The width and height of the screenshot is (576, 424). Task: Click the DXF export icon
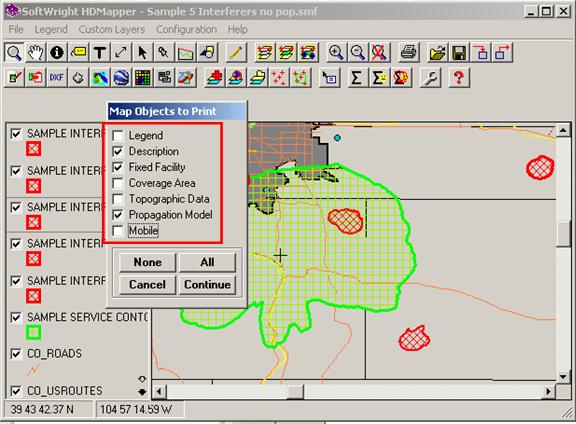click(x=56, y=78)
